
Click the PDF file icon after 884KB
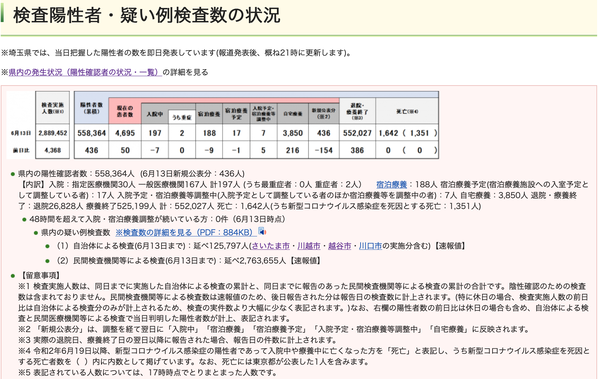click(x=262, y=232)
